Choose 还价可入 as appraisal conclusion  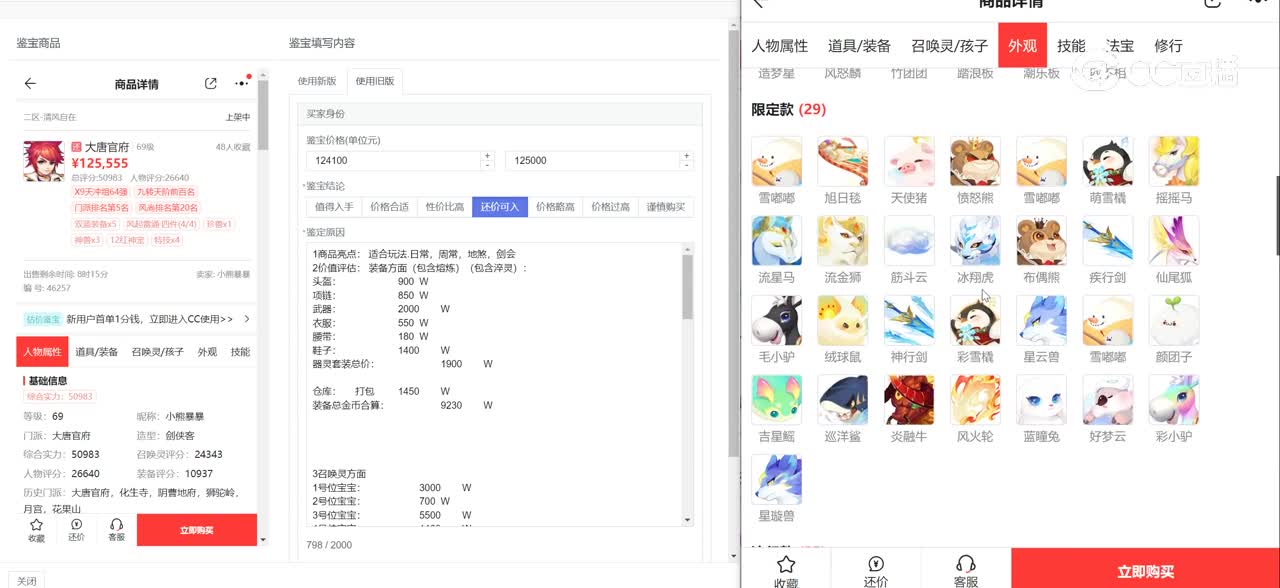click(500, 207)
